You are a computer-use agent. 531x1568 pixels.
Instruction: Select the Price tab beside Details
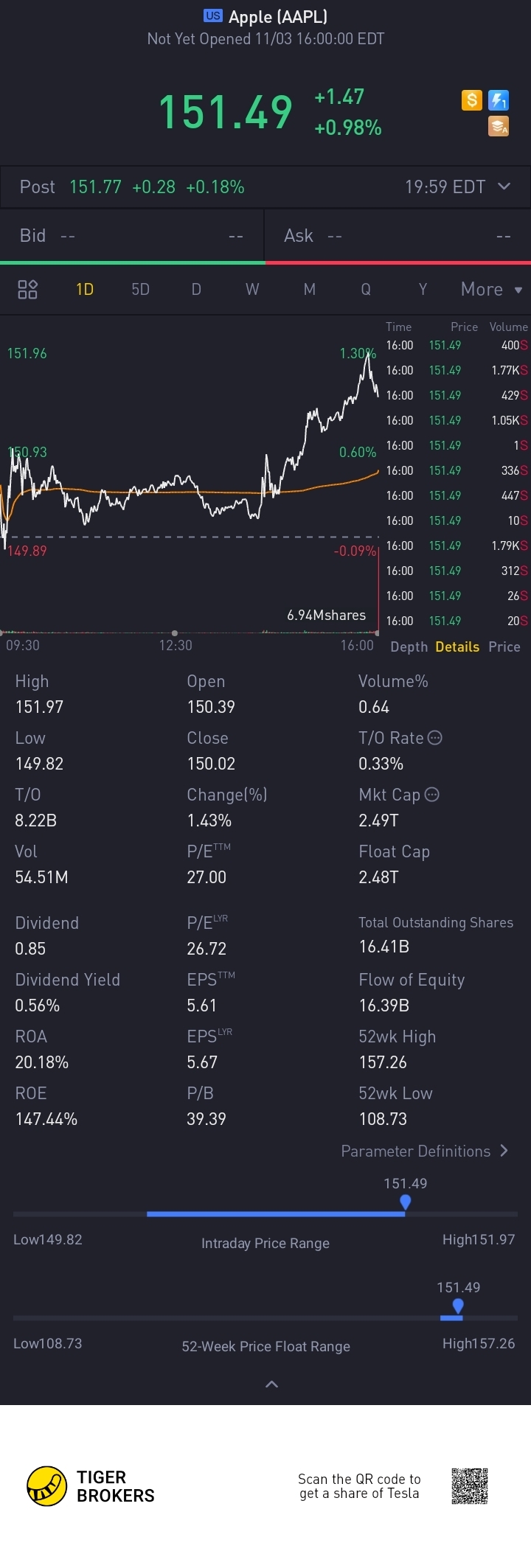pos(504,647)
